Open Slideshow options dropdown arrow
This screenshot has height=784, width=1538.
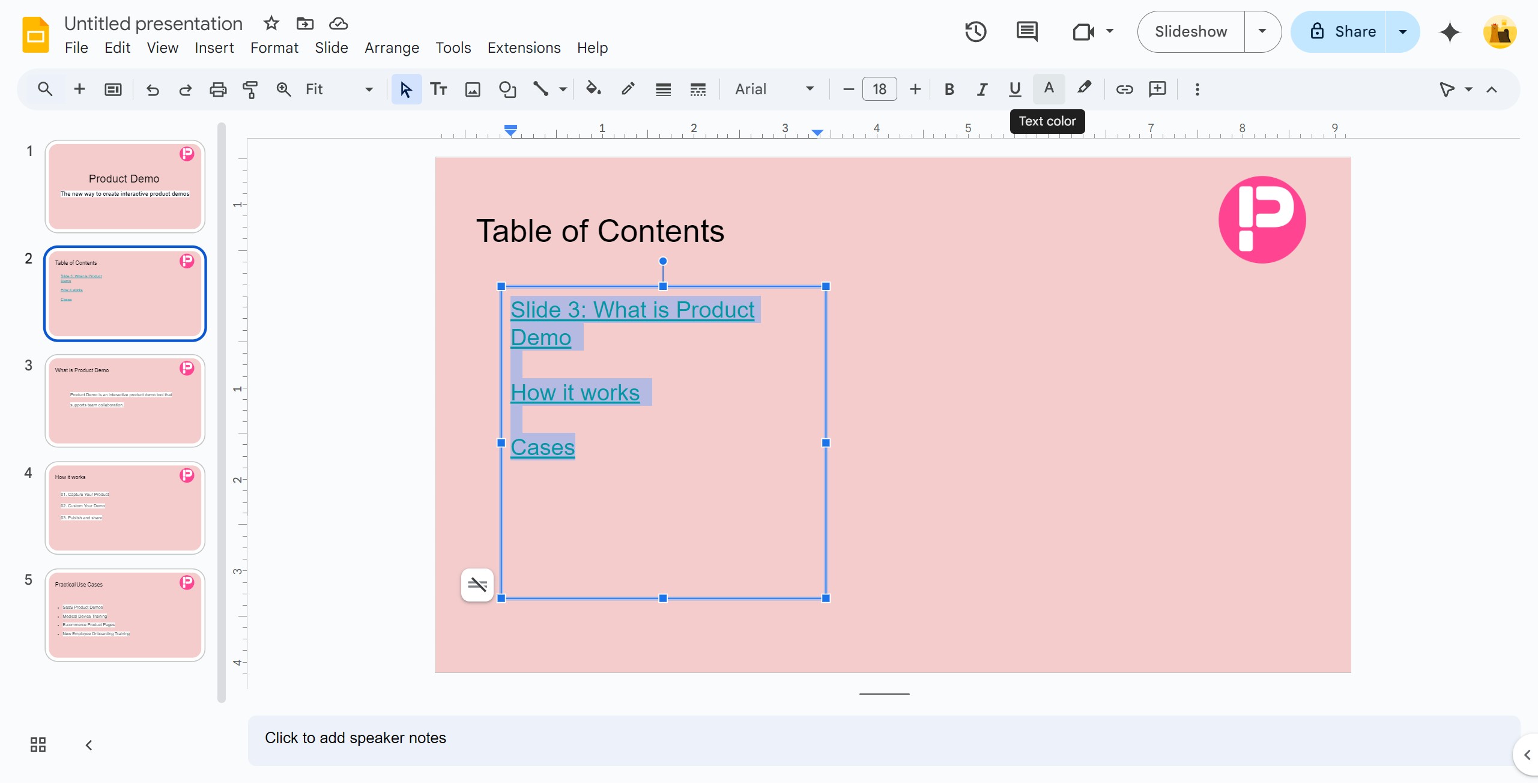tap(1262, 32)
